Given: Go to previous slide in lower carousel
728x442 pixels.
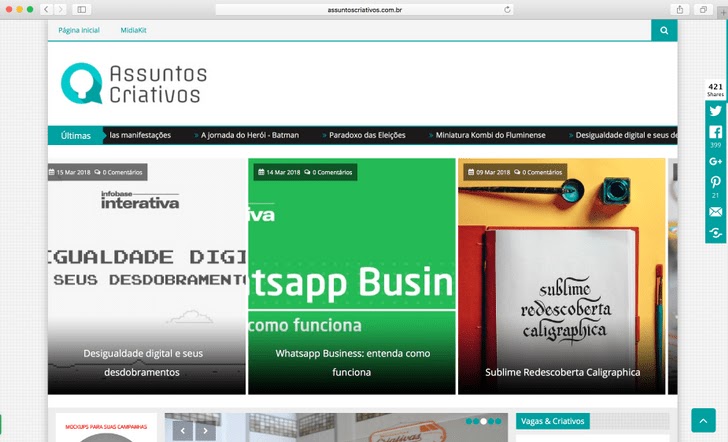Looking at the screenshot, I should [x=182, y=431].
